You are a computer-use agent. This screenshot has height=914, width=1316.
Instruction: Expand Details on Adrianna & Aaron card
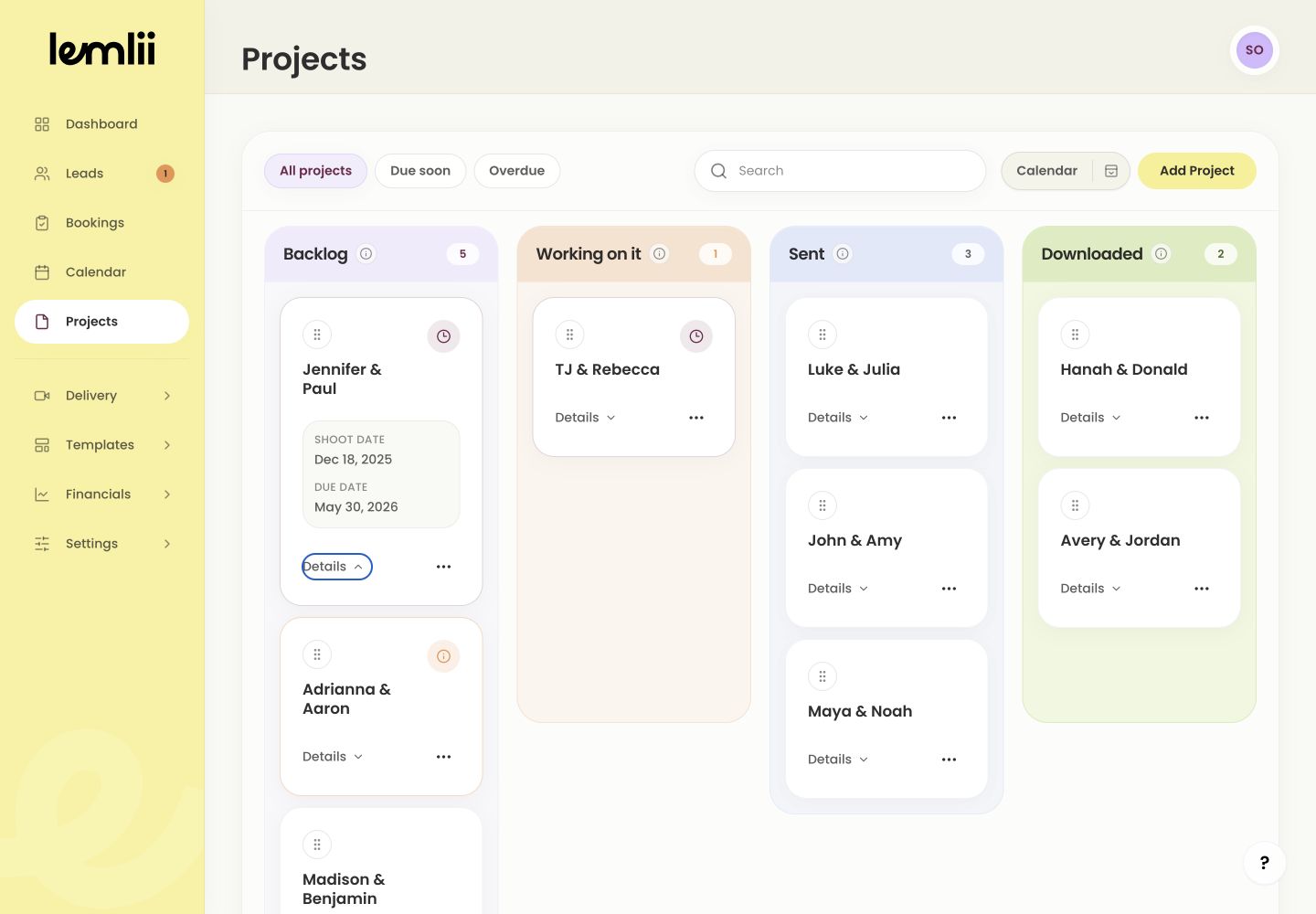click(x=333, y=757)
